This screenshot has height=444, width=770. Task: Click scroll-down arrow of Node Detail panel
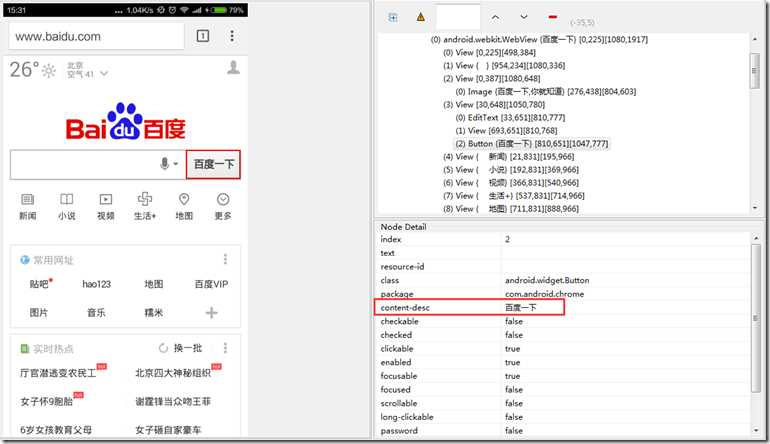click(x=756, y=430)
